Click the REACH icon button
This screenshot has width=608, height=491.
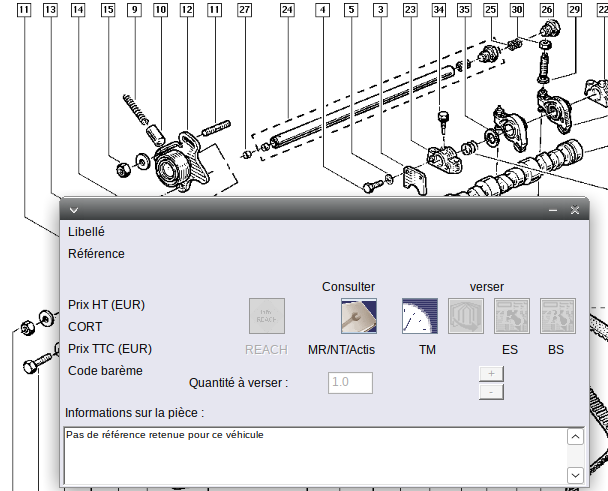(x=266, y=316)
